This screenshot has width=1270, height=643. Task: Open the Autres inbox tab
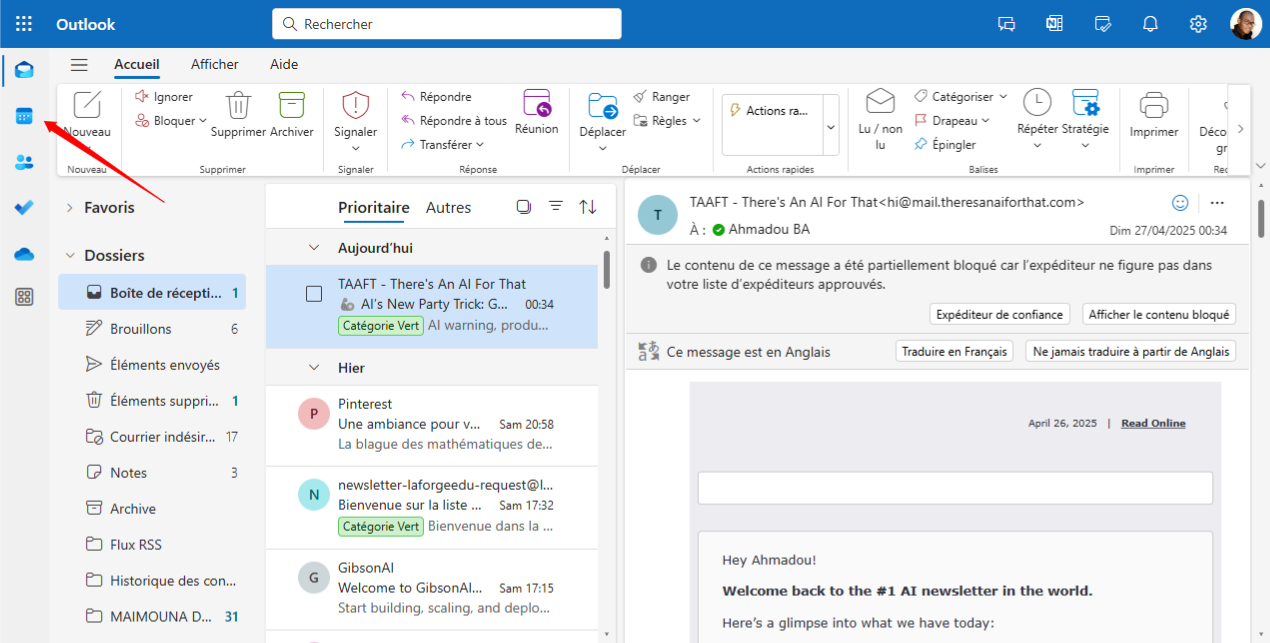(448, 207)
